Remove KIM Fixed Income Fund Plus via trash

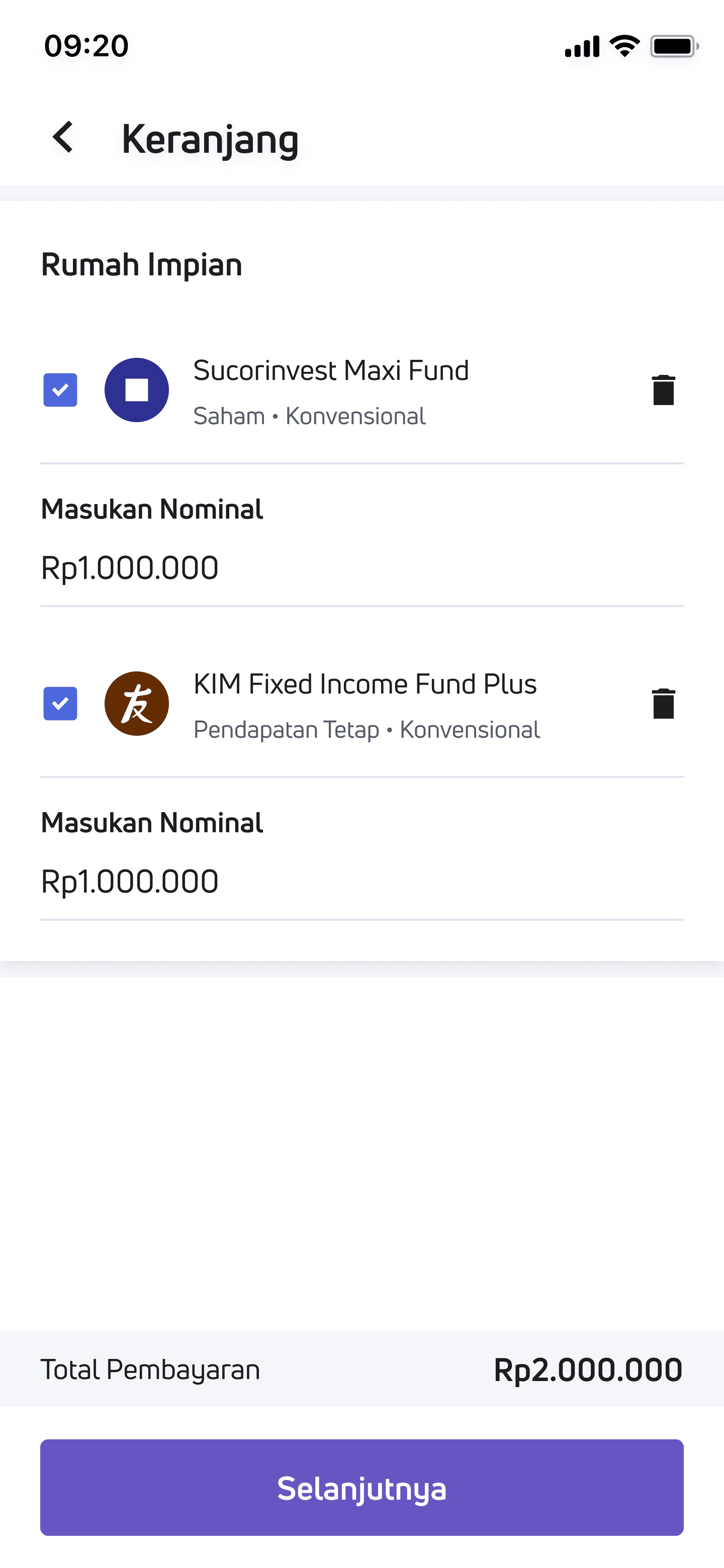[x=663, y=704]
